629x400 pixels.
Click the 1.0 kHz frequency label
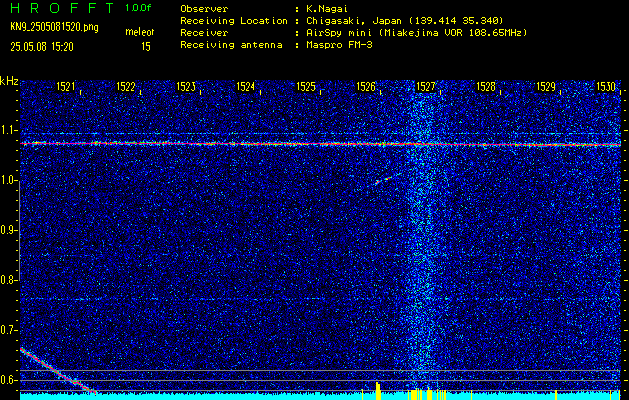pos(8,180)
